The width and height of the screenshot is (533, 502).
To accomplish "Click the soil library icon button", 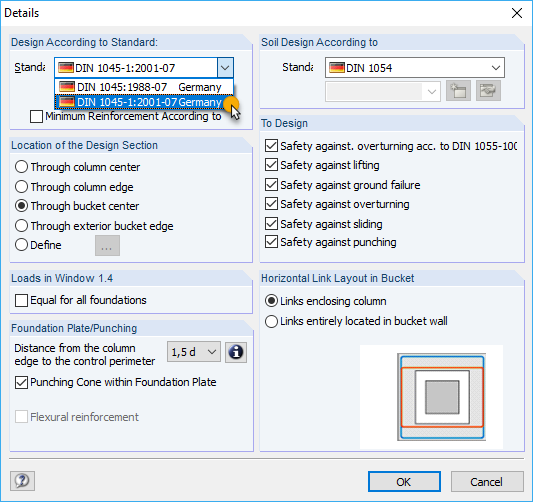I will (488, 91).
